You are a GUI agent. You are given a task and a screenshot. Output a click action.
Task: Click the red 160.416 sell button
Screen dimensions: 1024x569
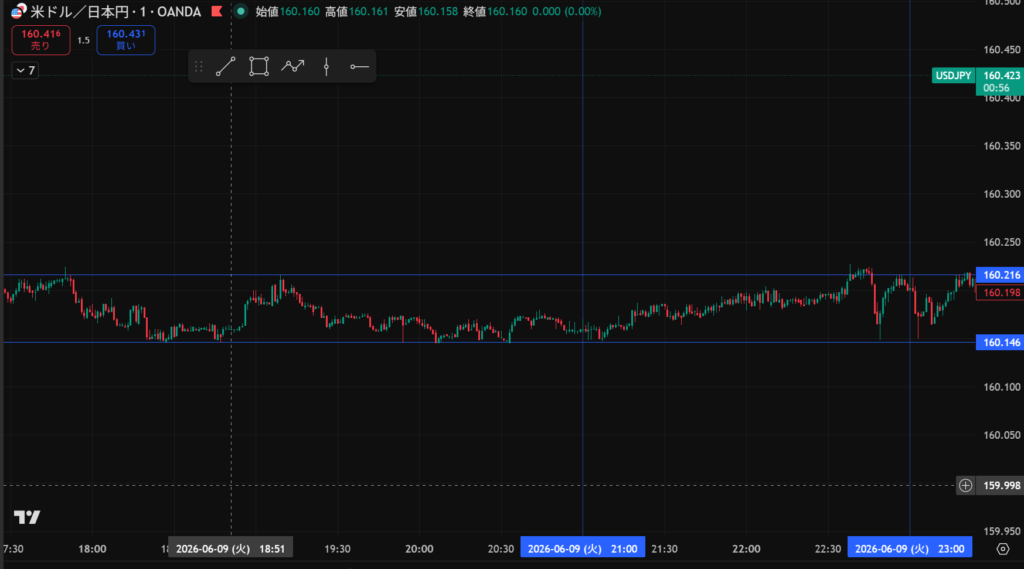point(41,40)
